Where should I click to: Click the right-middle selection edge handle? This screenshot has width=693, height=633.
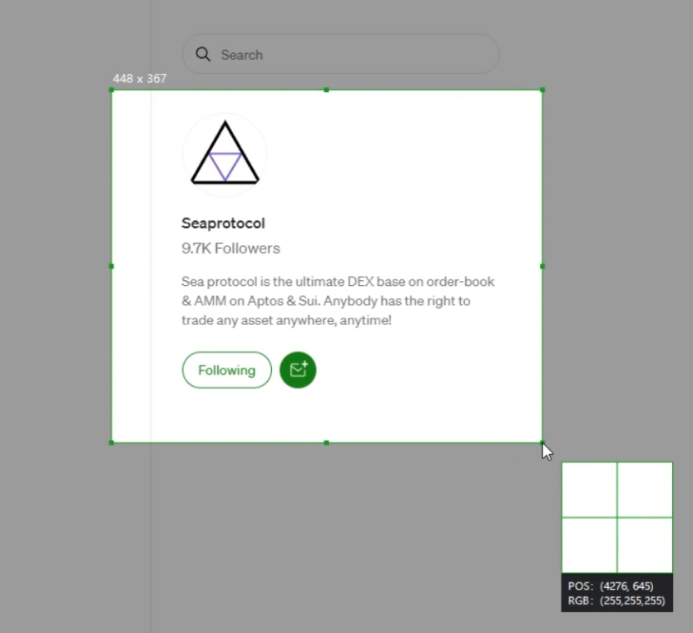[x=542, y=266]
